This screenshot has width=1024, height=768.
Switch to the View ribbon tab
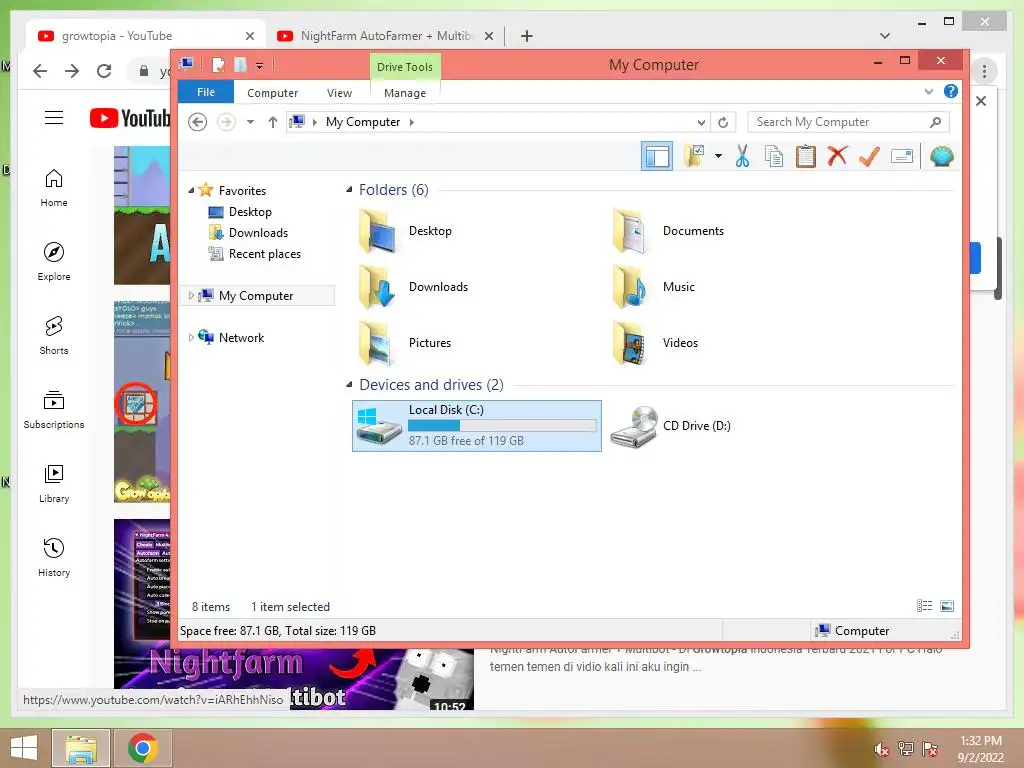[x=339, y=93]
